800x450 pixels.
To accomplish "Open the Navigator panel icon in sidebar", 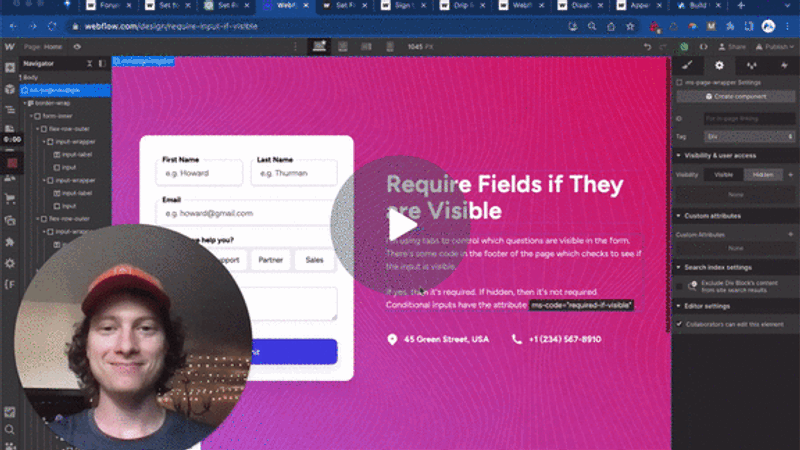I will coord(10,110).
